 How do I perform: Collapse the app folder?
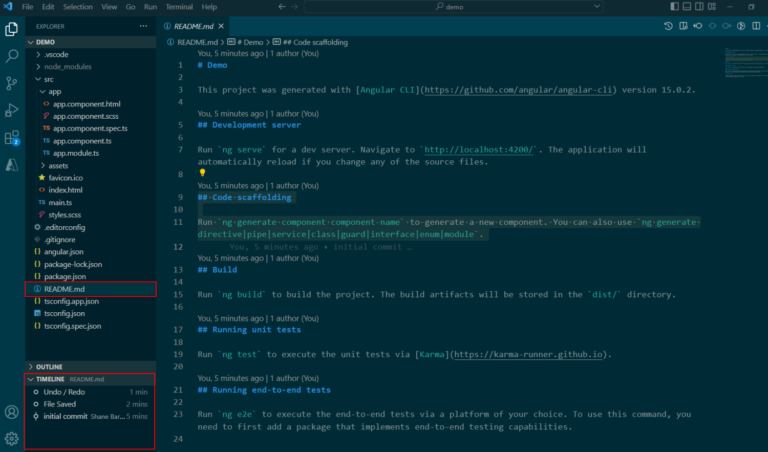point(43,92)
